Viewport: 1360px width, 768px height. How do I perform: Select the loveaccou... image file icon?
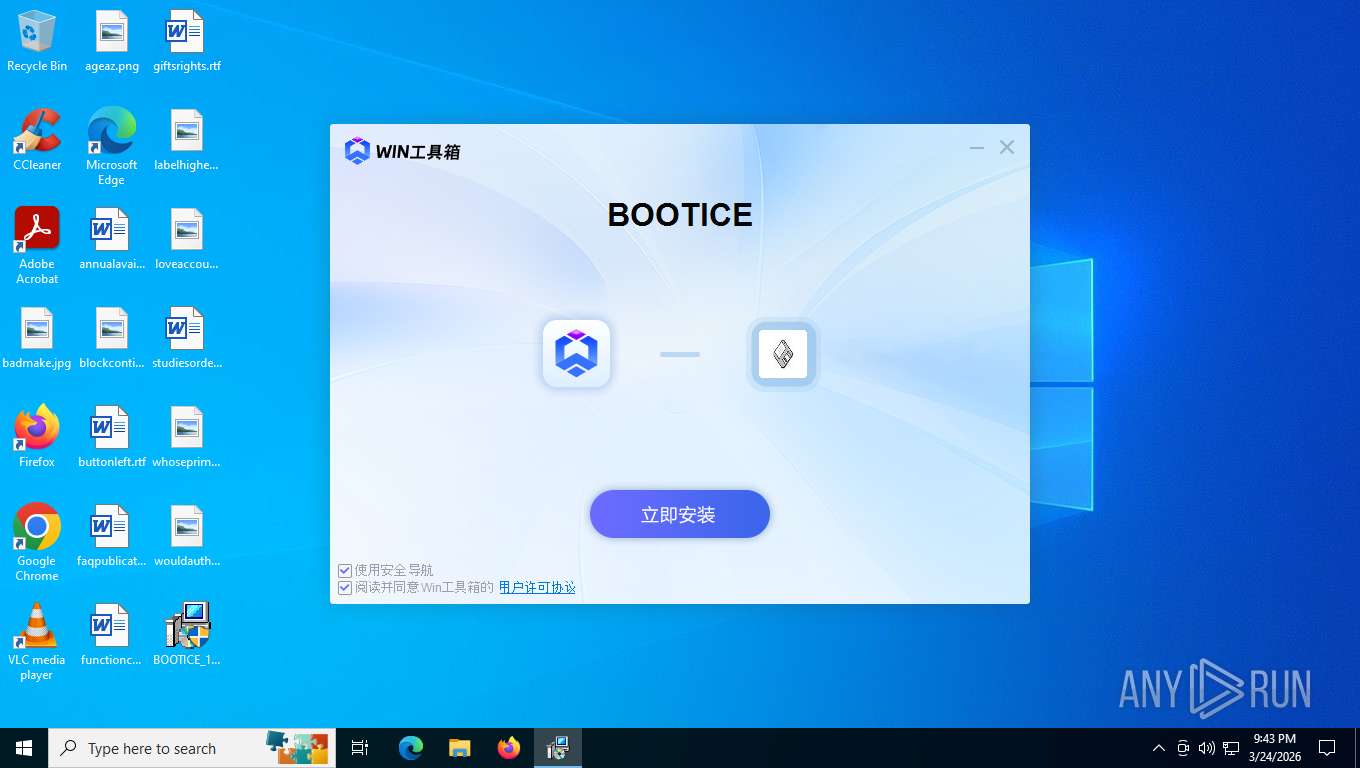pyautogui.click(x=187, y=239)
